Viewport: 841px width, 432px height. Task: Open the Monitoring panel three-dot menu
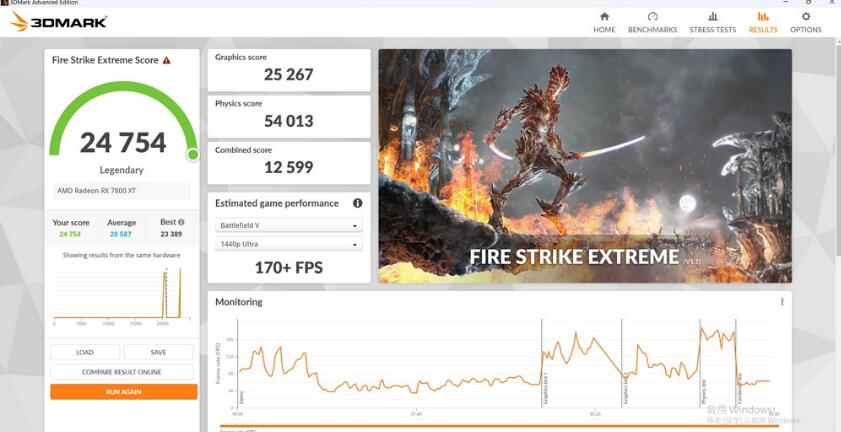(782, 301)
